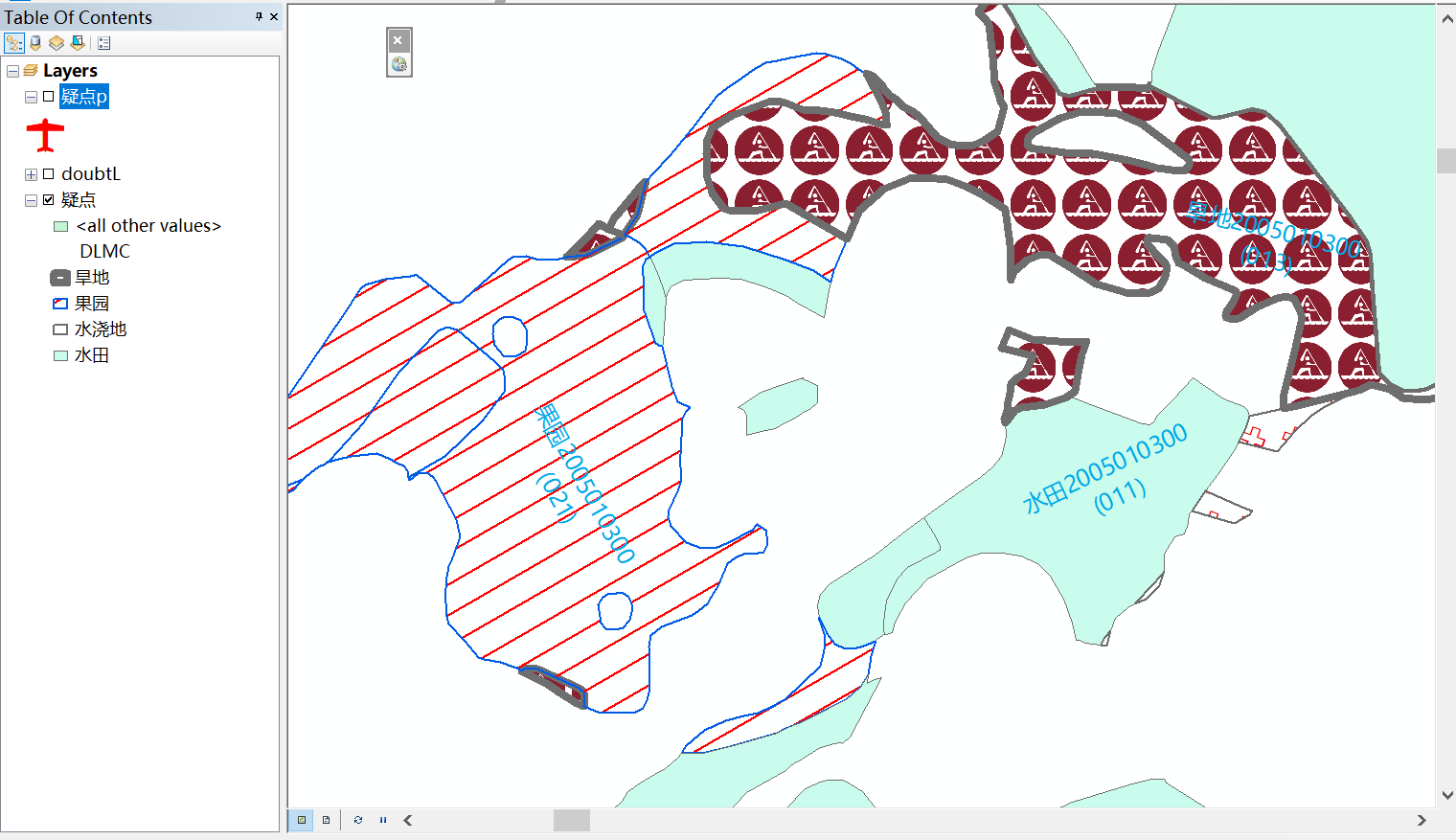Viewport: 1456px width, 840px height.
Task: Select the 旱地 legend entry
Action: tap(93, 277)
